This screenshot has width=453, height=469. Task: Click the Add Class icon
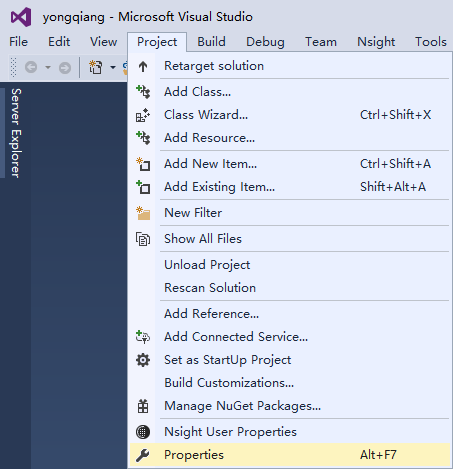143,92
